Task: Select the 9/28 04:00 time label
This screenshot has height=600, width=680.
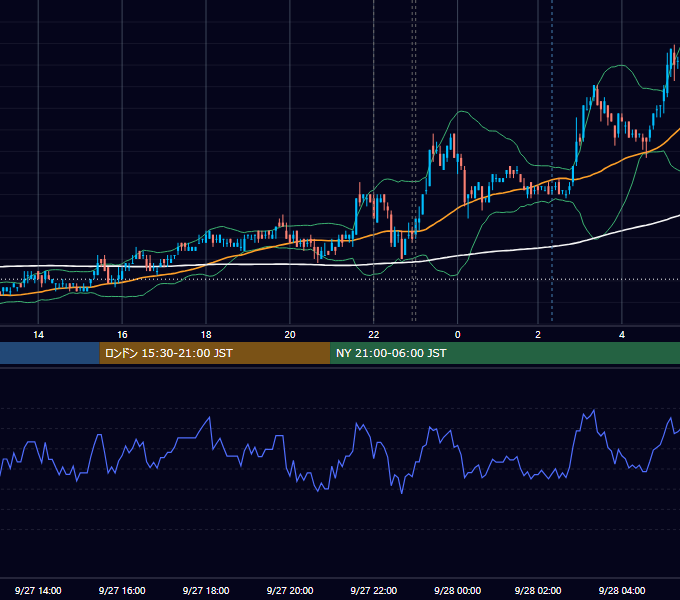Action: [x=622, y=590]
